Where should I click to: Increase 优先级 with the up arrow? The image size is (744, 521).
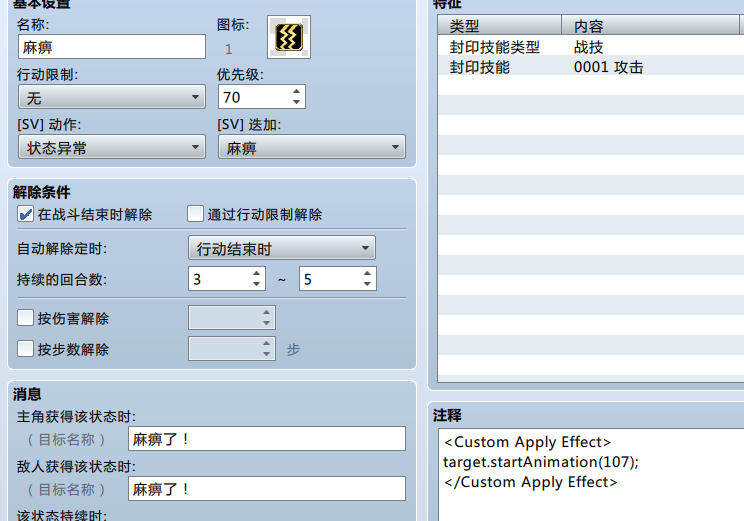297,91
